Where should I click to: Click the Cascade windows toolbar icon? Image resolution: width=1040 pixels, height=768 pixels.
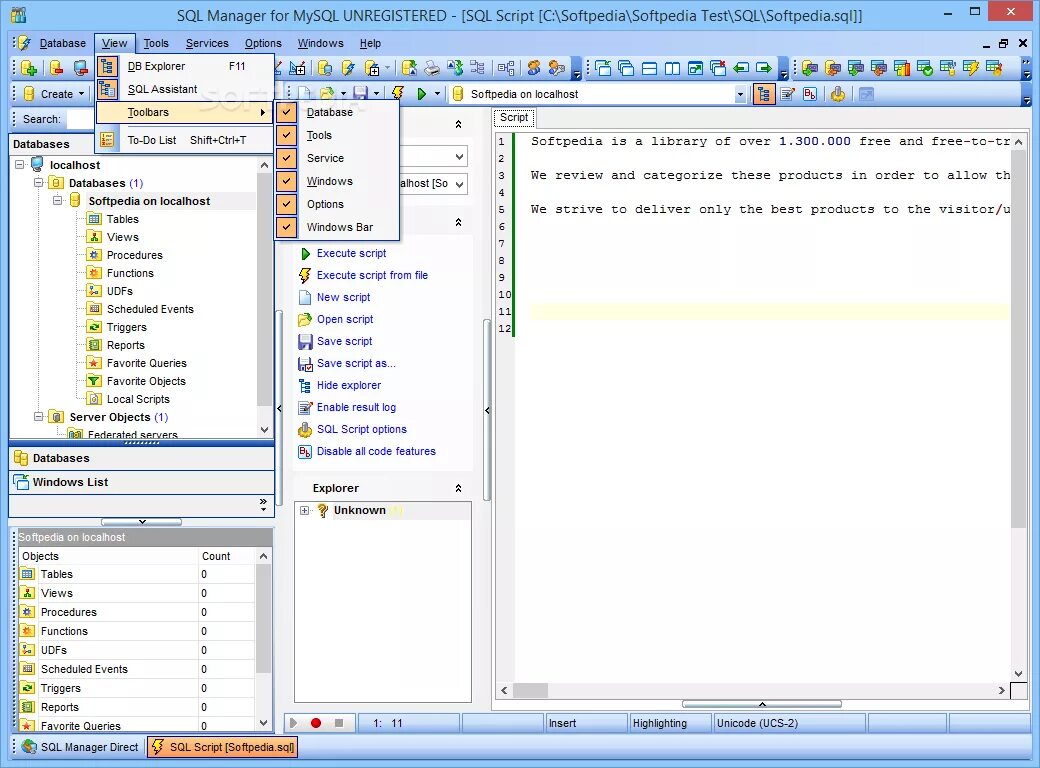(x=626, y=68)
